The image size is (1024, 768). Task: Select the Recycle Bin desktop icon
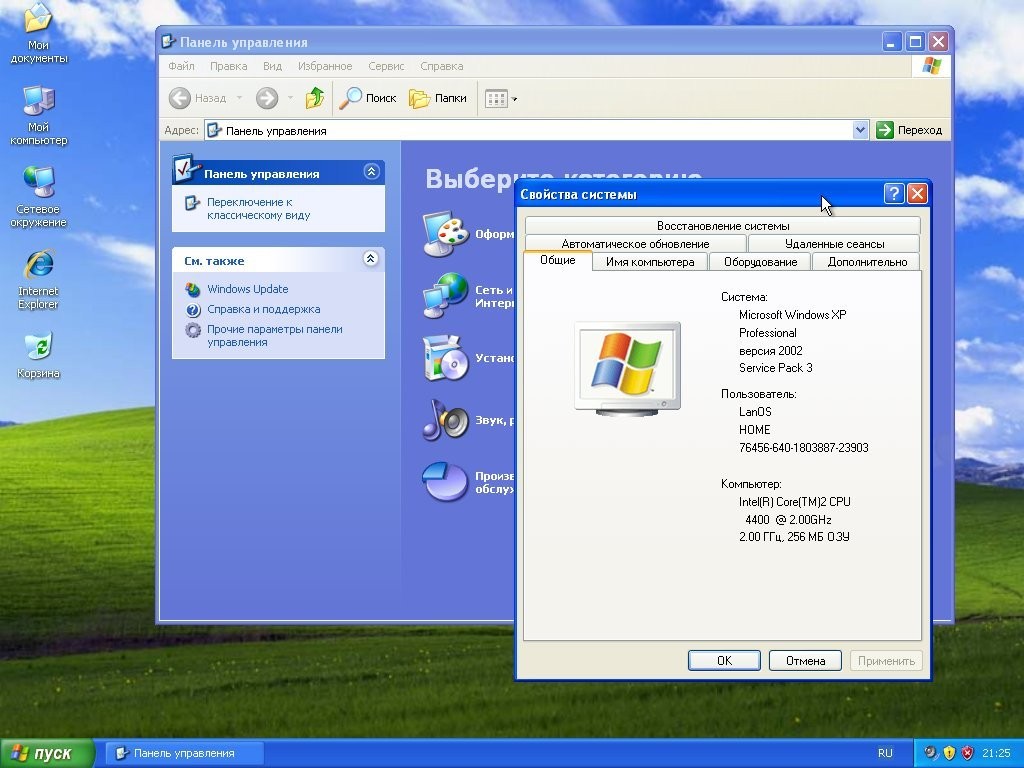[39, 356]
